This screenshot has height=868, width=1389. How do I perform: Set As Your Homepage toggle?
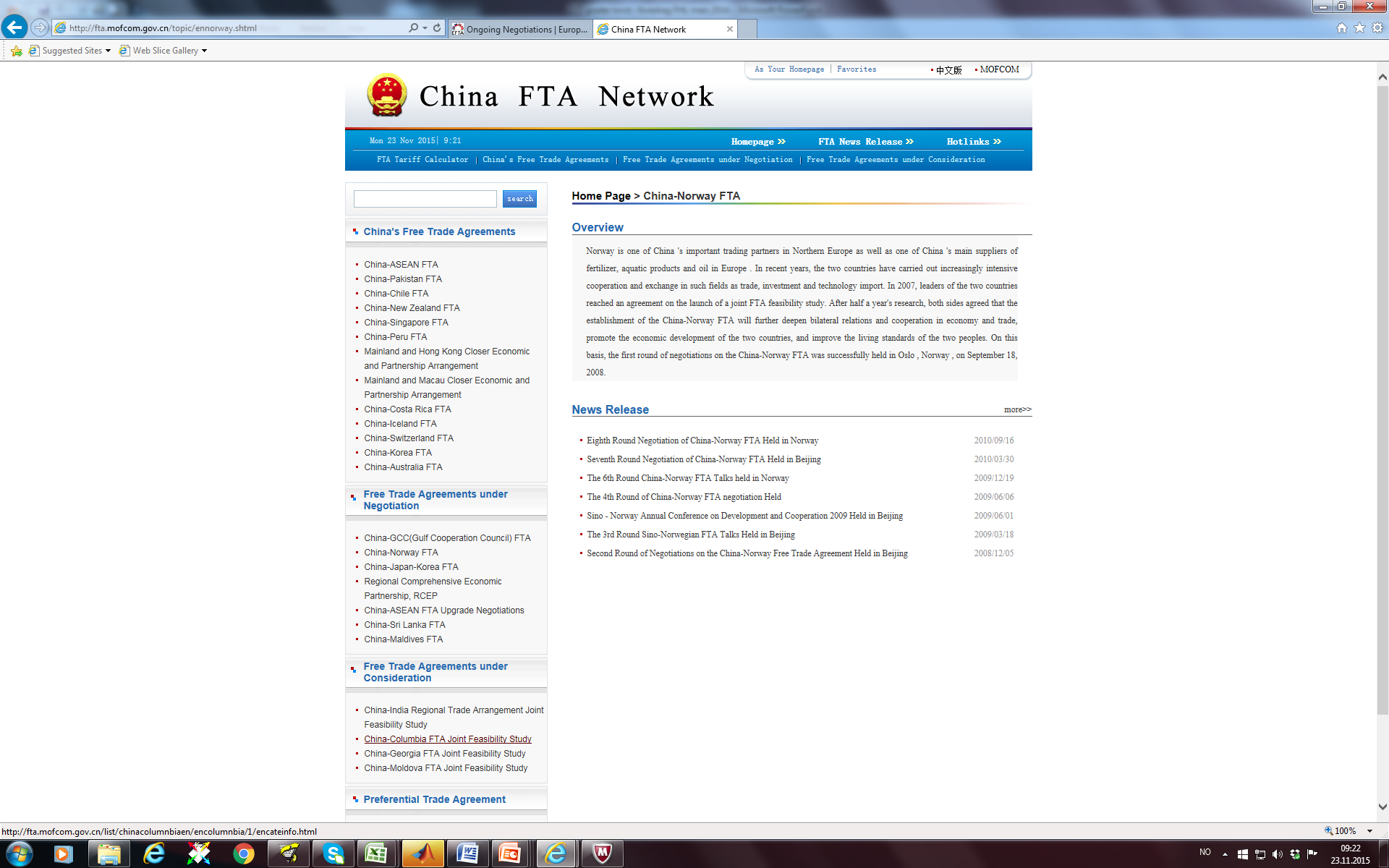tap(788, 69)
